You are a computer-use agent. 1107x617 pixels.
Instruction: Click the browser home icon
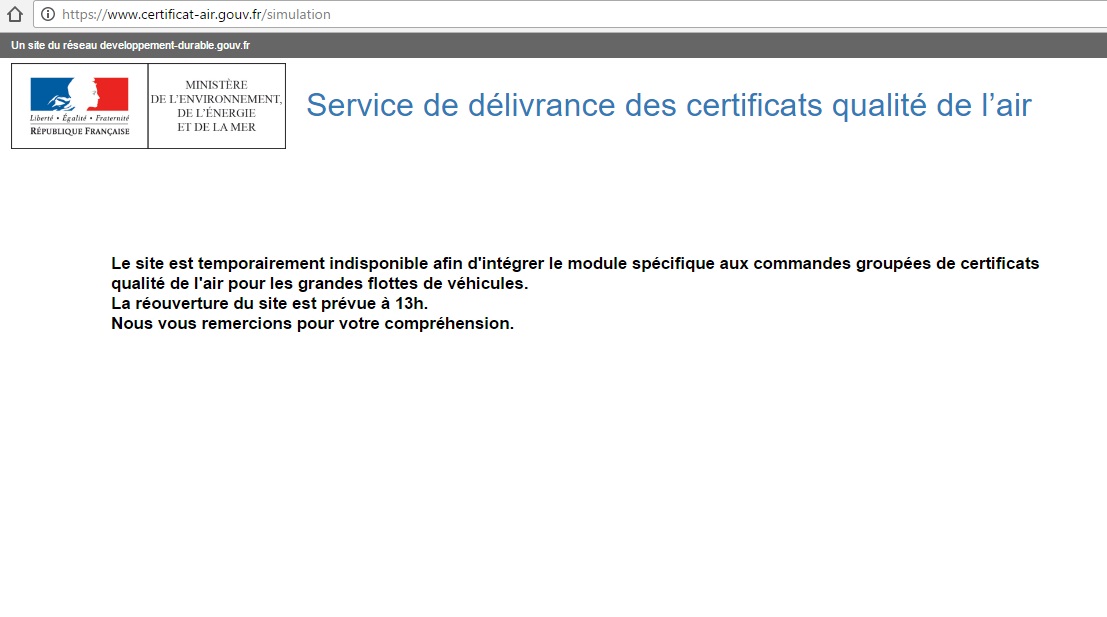(15, 14)
